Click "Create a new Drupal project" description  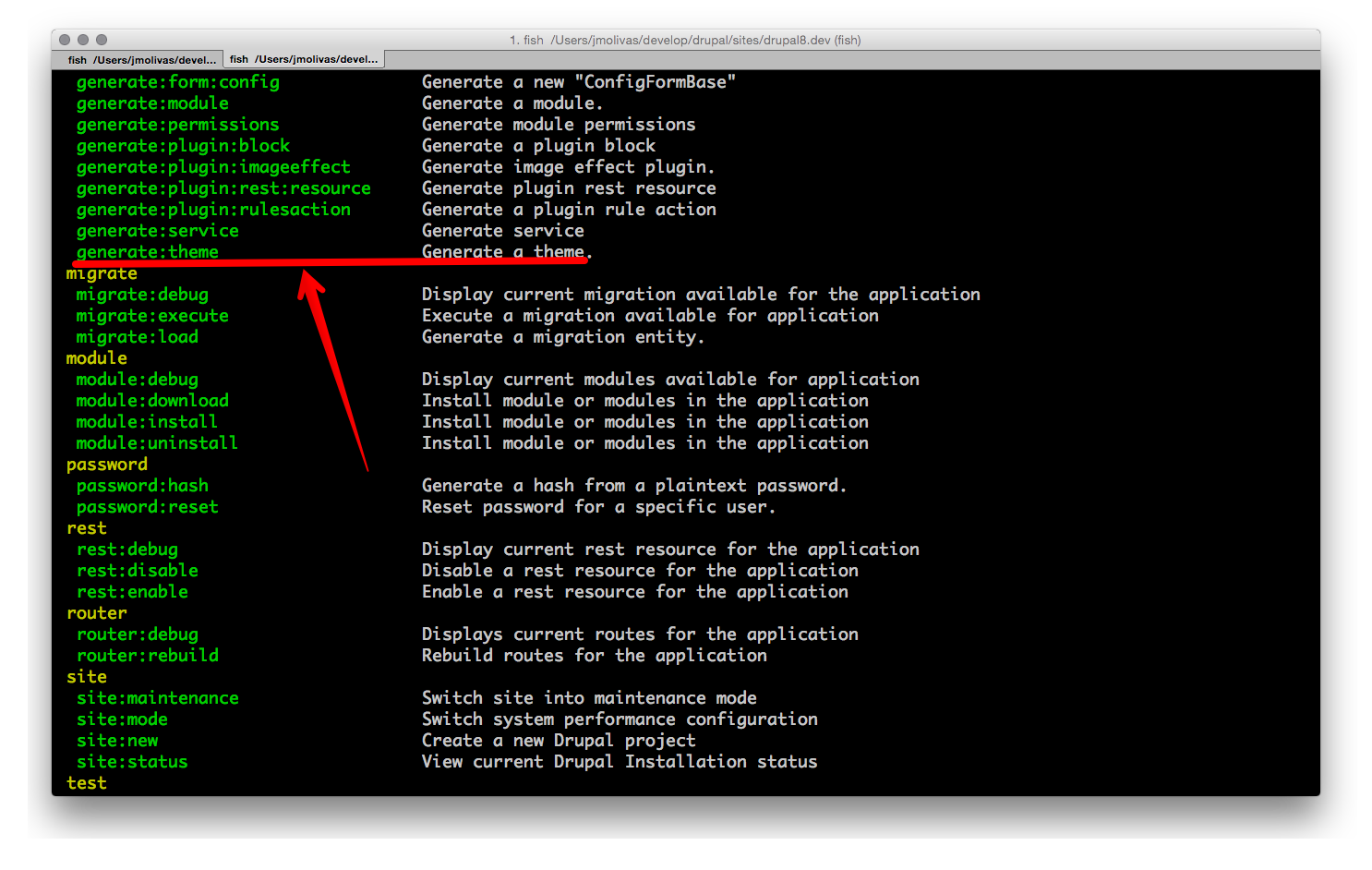pos(559,741)
